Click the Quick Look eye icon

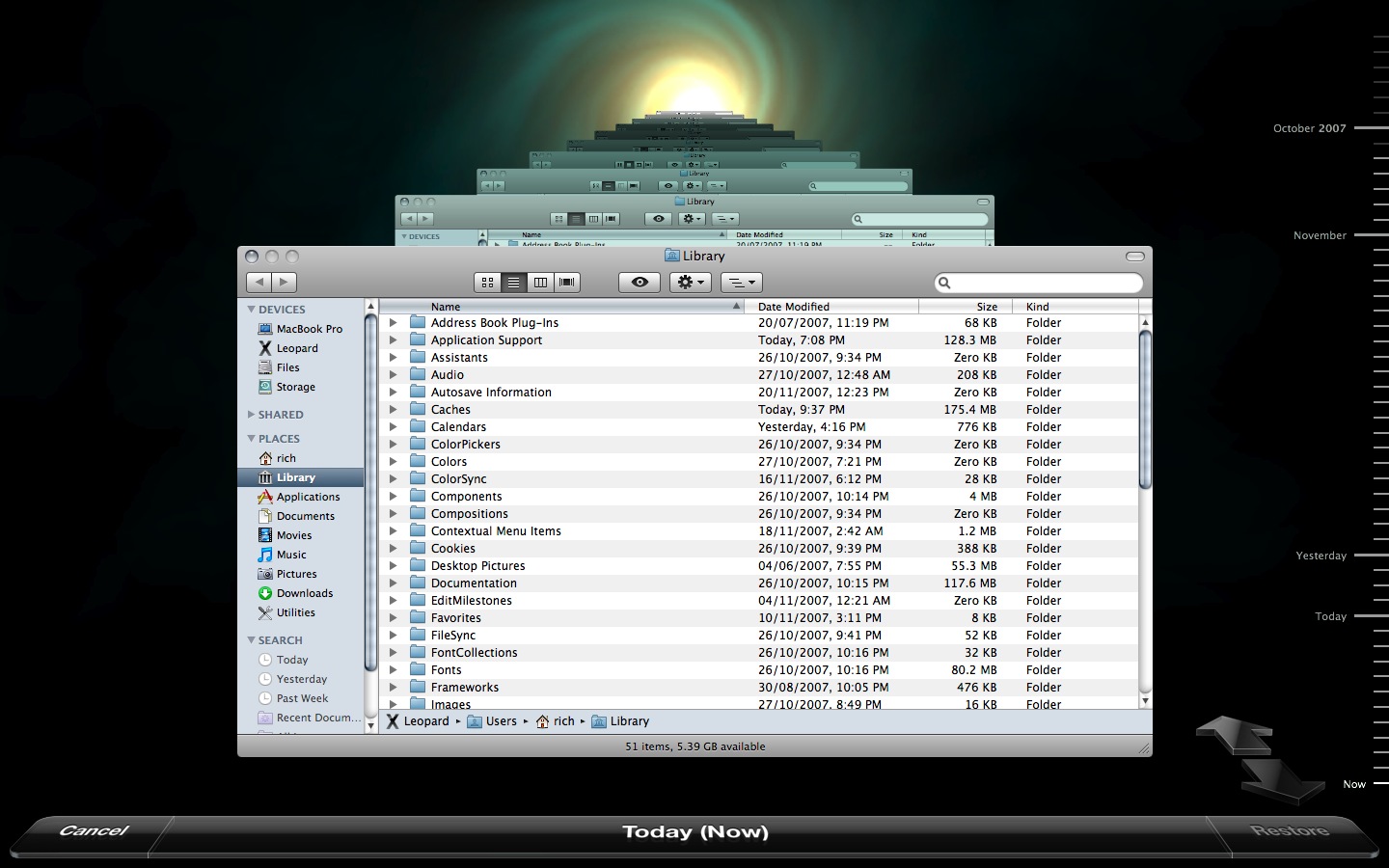tap(640, 283)
